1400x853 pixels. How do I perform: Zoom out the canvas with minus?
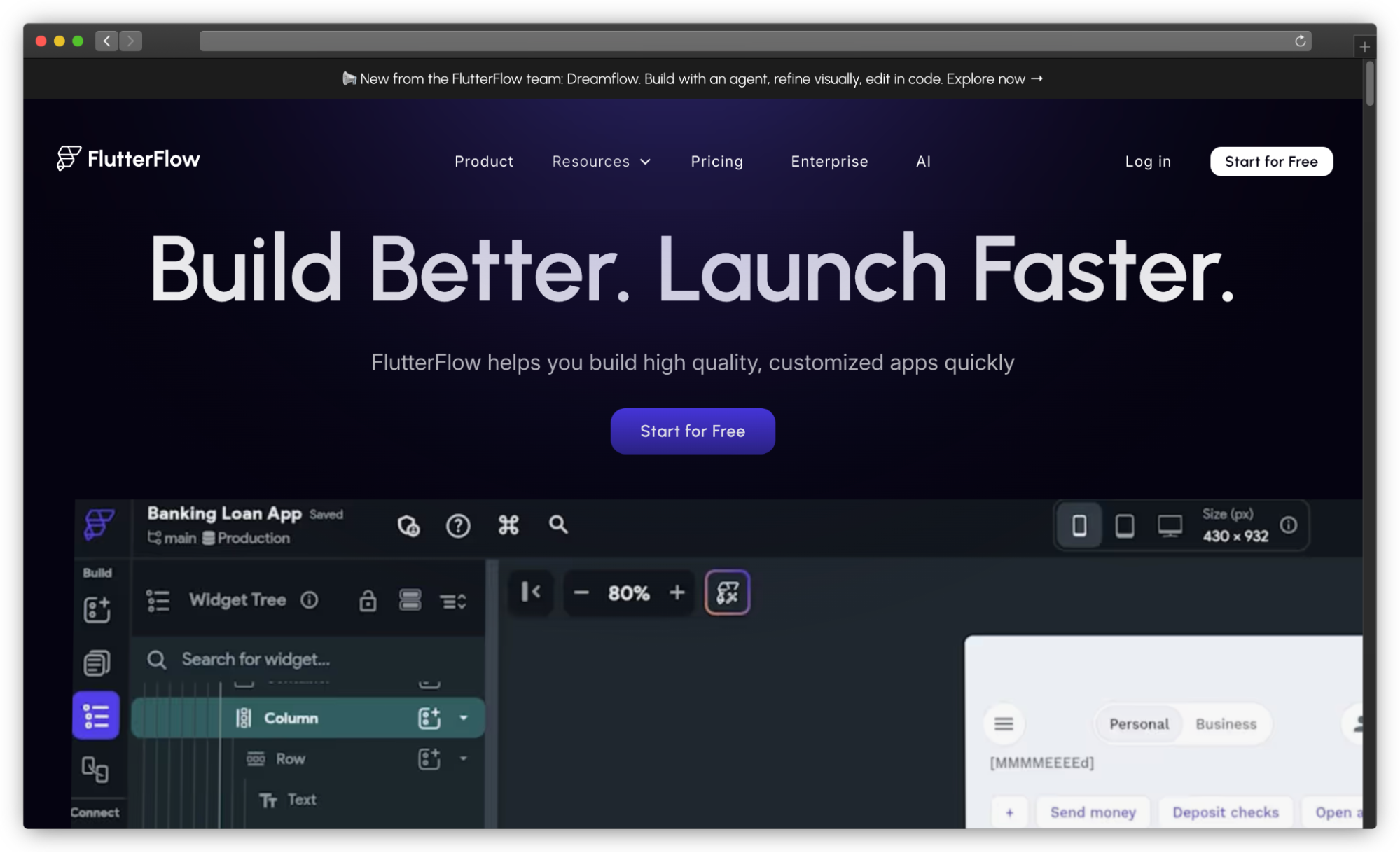[x=581, y=593]
